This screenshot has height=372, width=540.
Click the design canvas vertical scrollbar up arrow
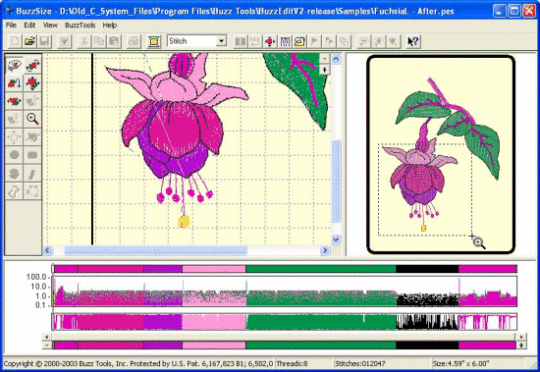pyautogui.click(x=336, y=59)
